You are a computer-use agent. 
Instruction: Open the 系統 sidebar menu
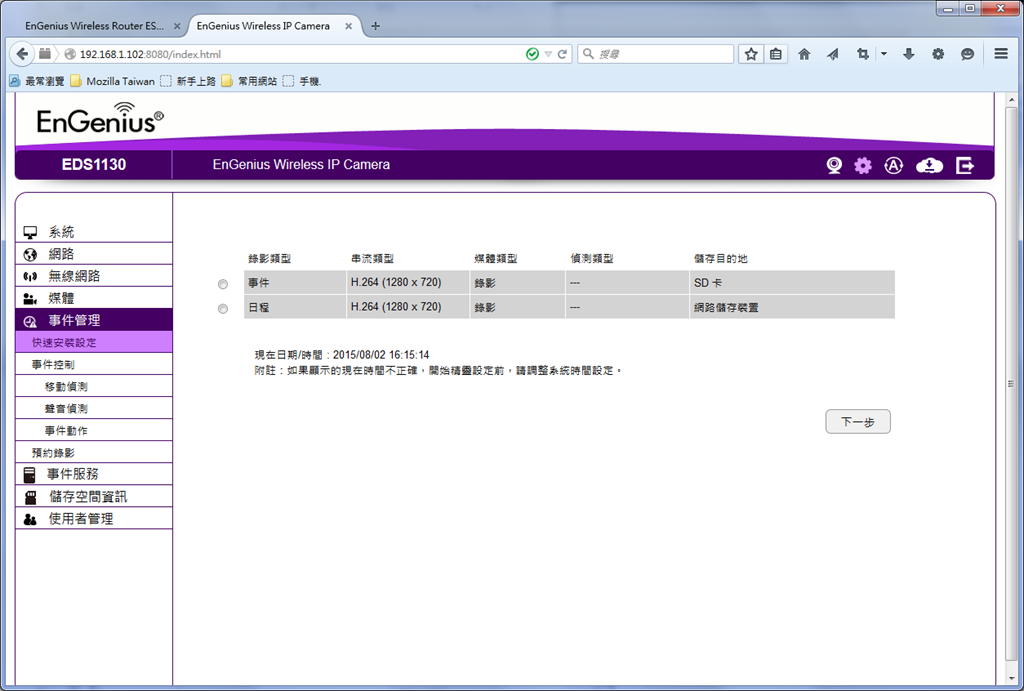tap(94, 232)
